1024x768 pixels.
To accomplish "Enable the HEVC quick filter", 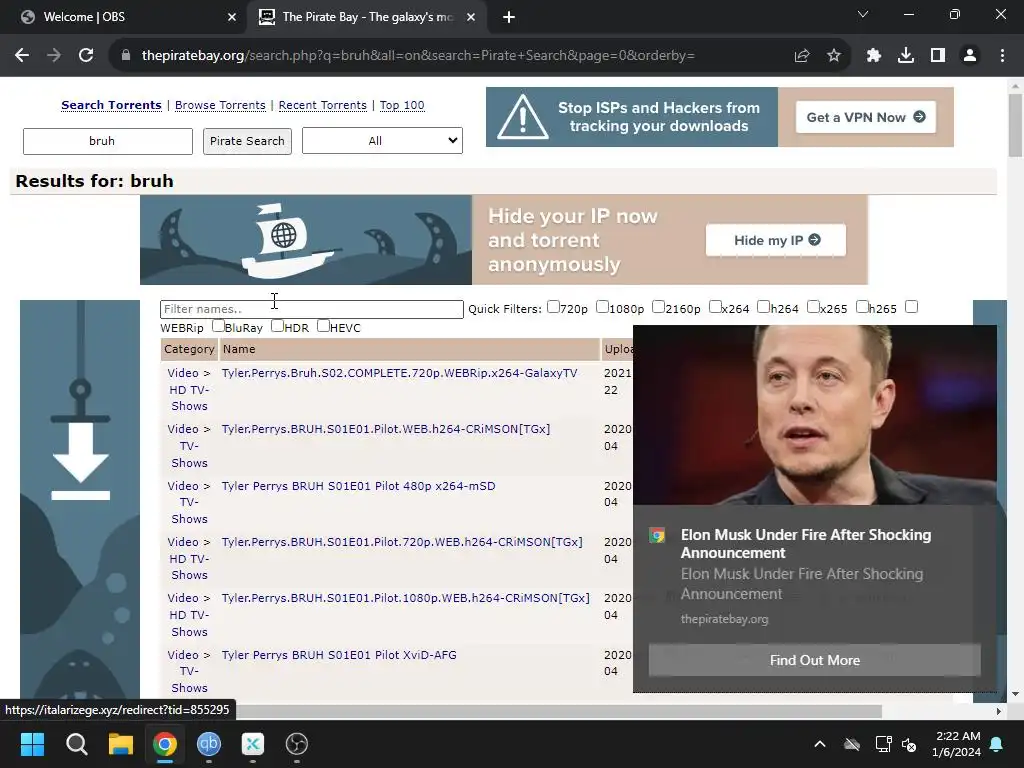I will (x=323, y=325).
